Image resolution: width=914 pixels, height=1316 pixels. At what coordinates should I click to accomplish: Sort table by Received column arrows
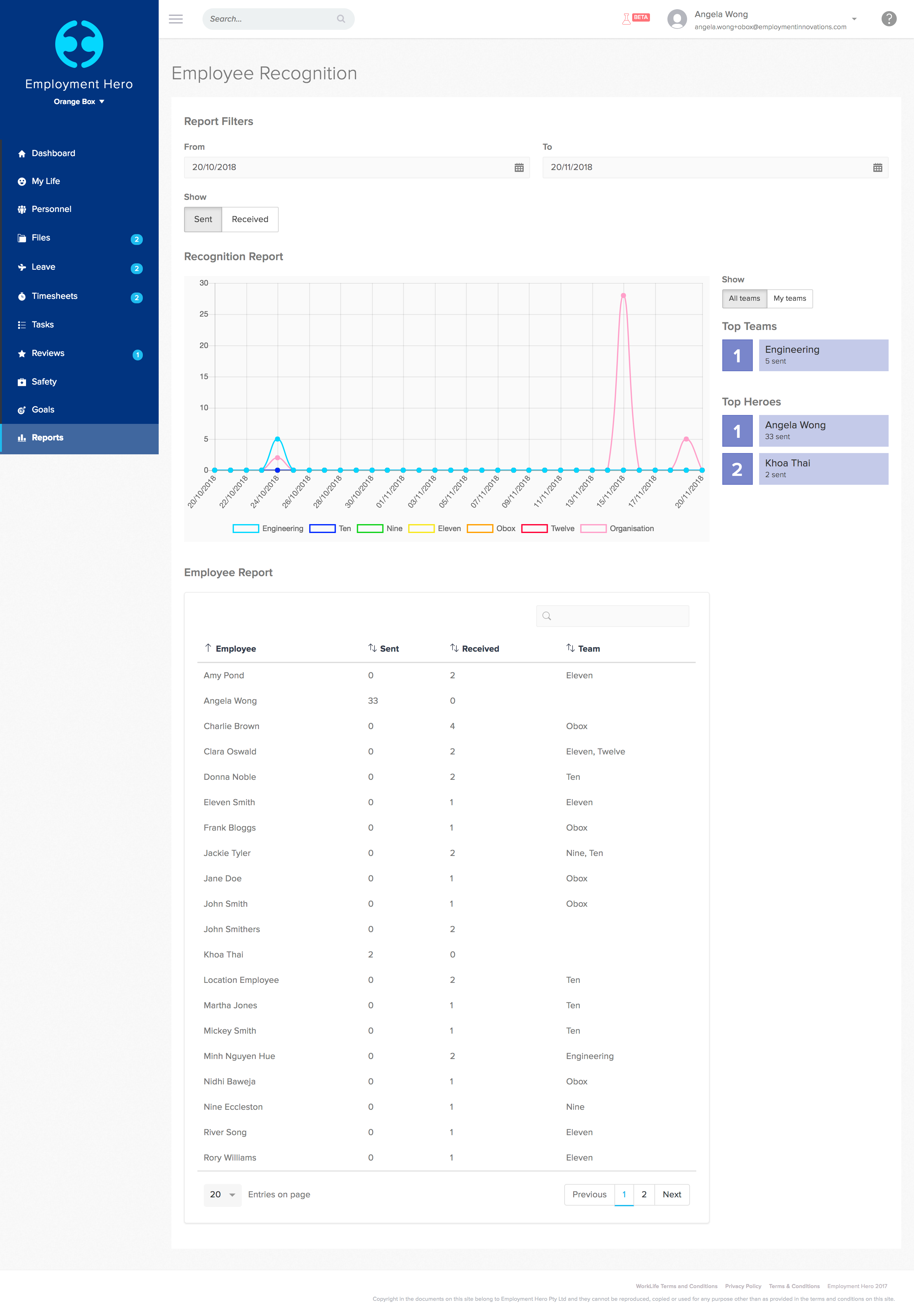click(454, 648)
